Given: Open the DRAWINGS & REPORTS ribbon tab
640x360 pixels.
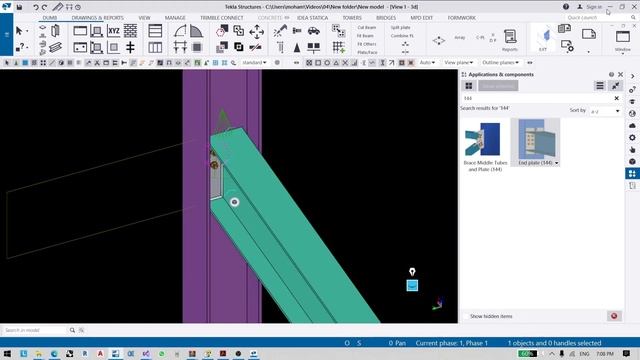Looking at the screenshot, I should coord(97,18).
